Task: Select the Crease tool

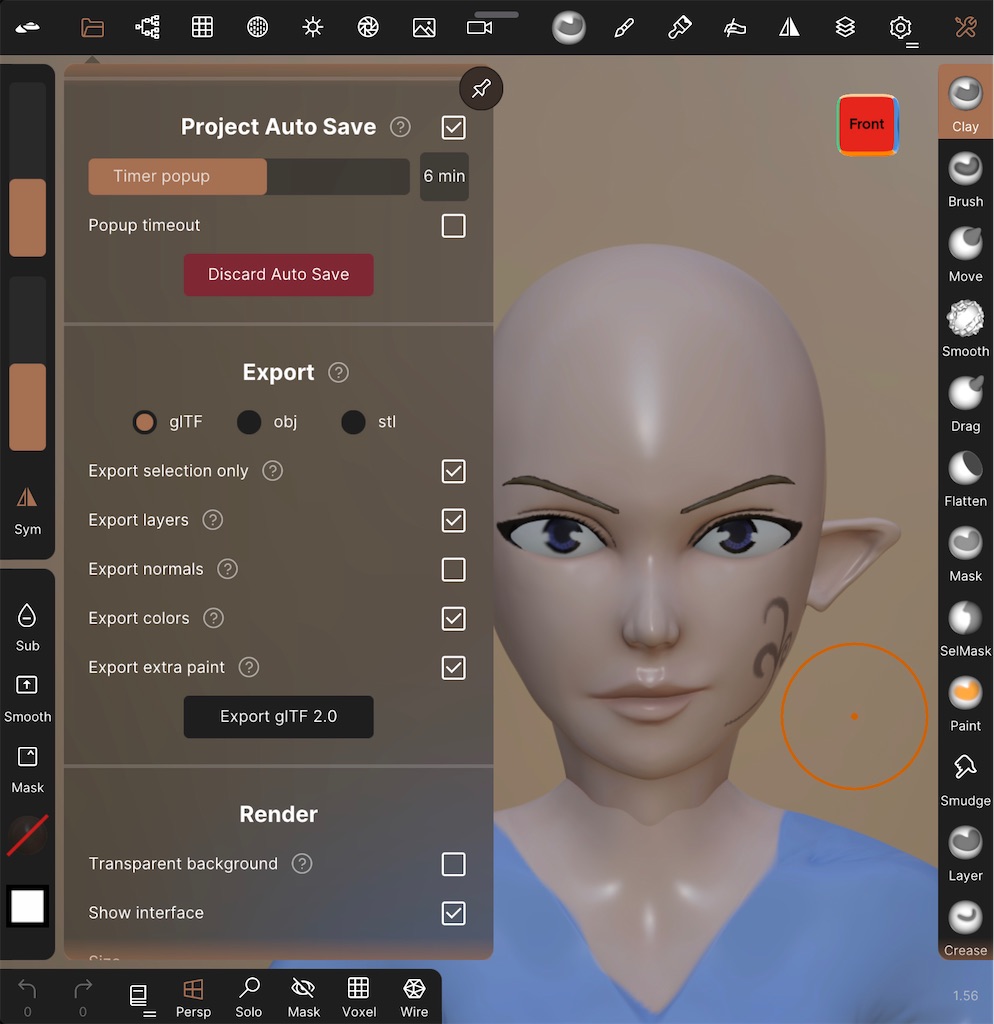Action: 965,928
